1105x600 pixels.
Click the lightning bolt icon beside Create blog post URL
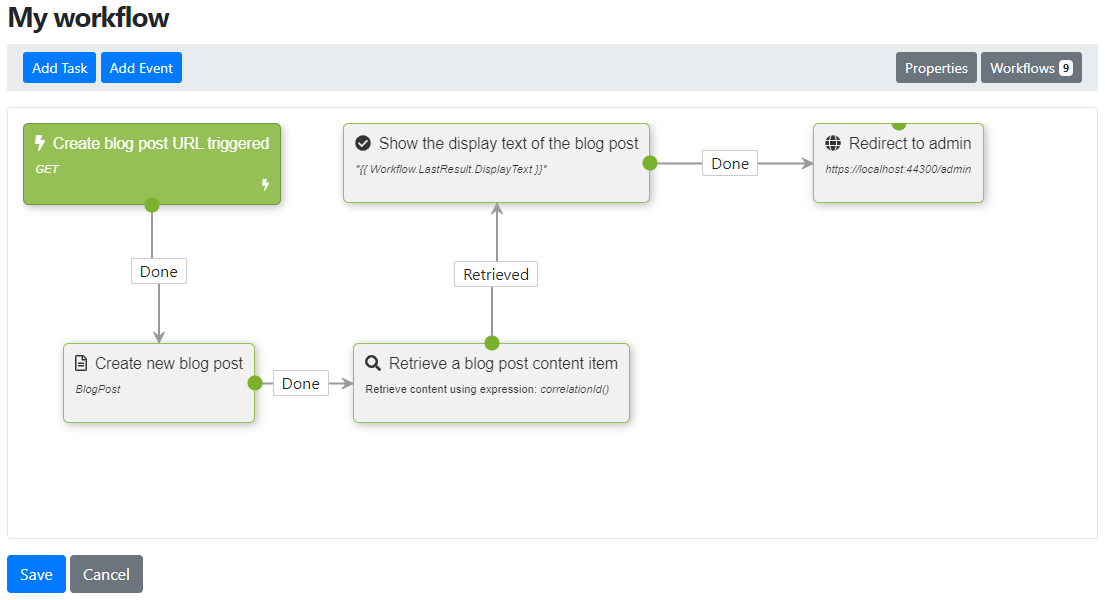coord(40,143)
